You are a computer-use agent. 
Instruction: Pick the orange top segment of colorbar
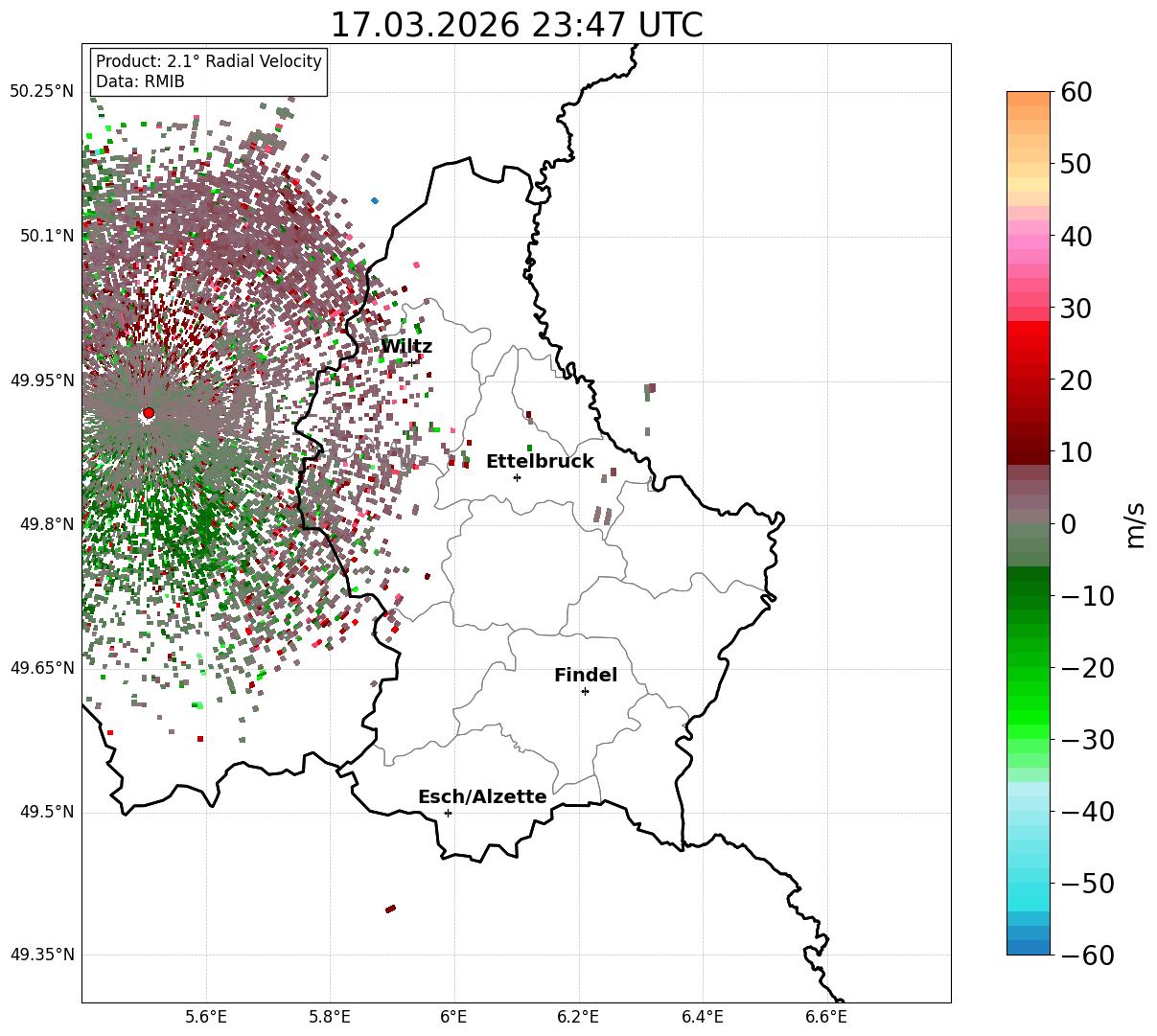(1029, 99)
